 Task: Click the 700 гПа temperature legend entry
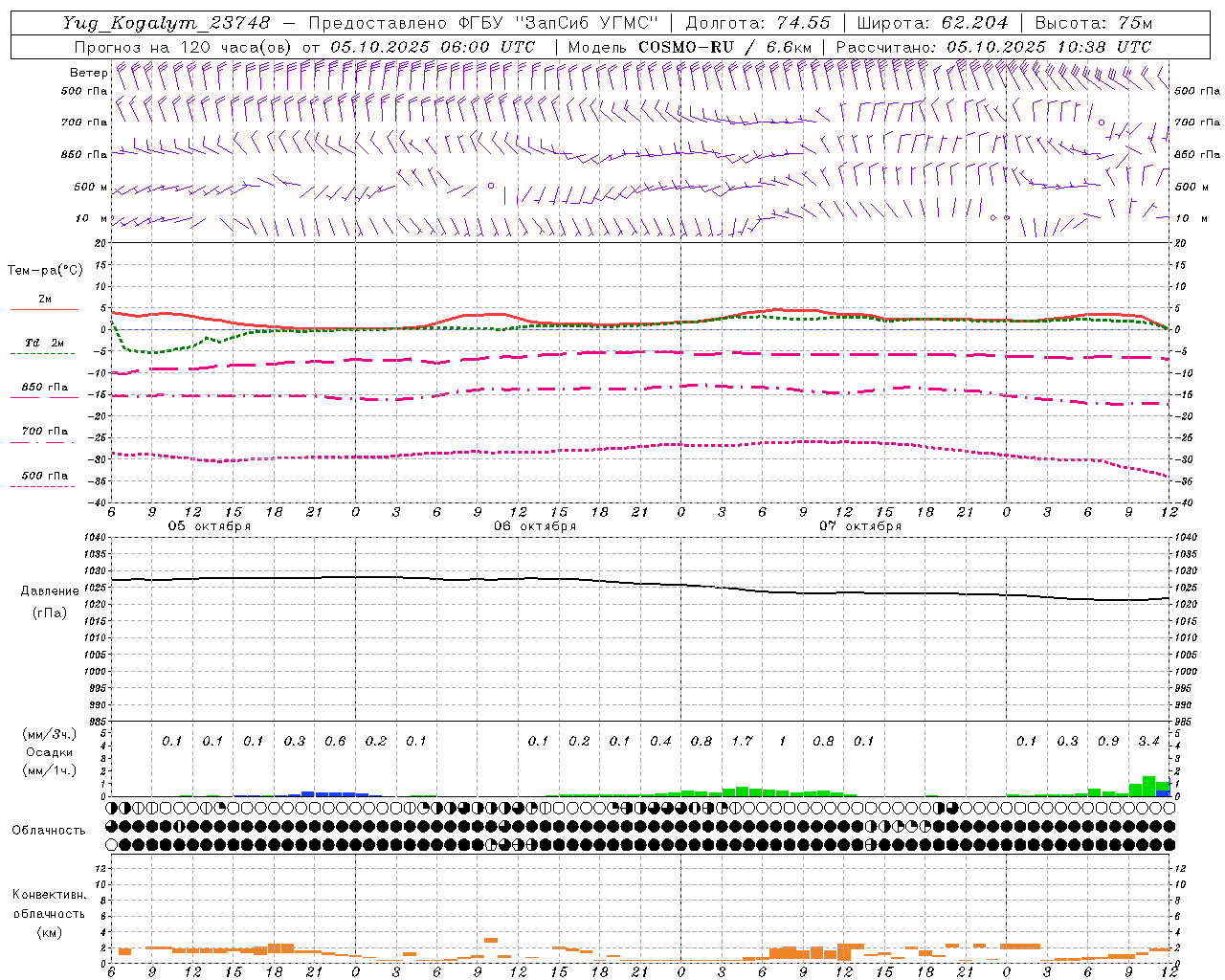[45, 432]
